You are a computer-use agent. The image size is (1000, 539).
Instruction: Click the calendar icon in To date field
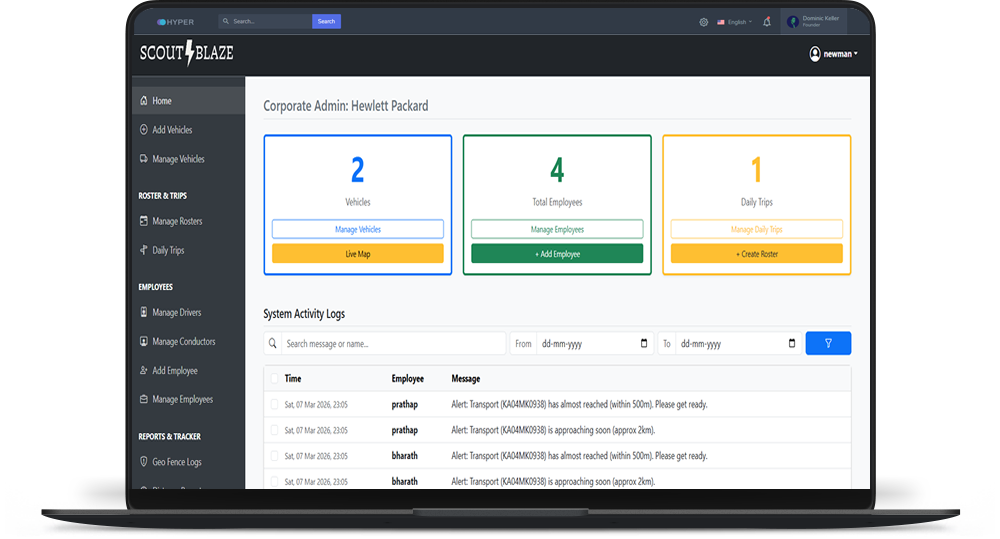coord(792,344)
